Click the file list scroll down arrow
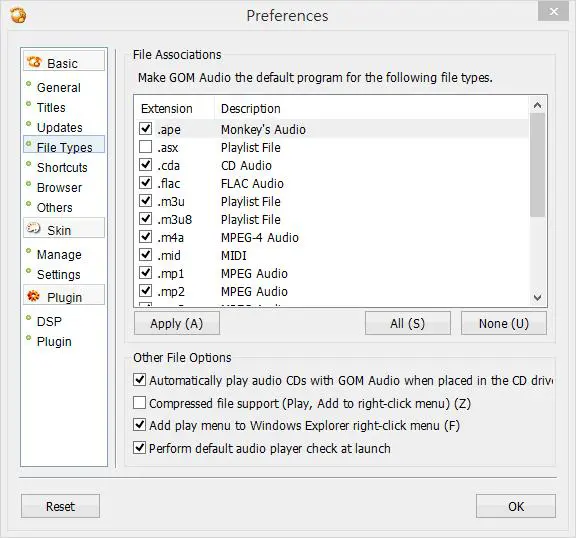Viewport: 576px width, 538px height. 537,297
